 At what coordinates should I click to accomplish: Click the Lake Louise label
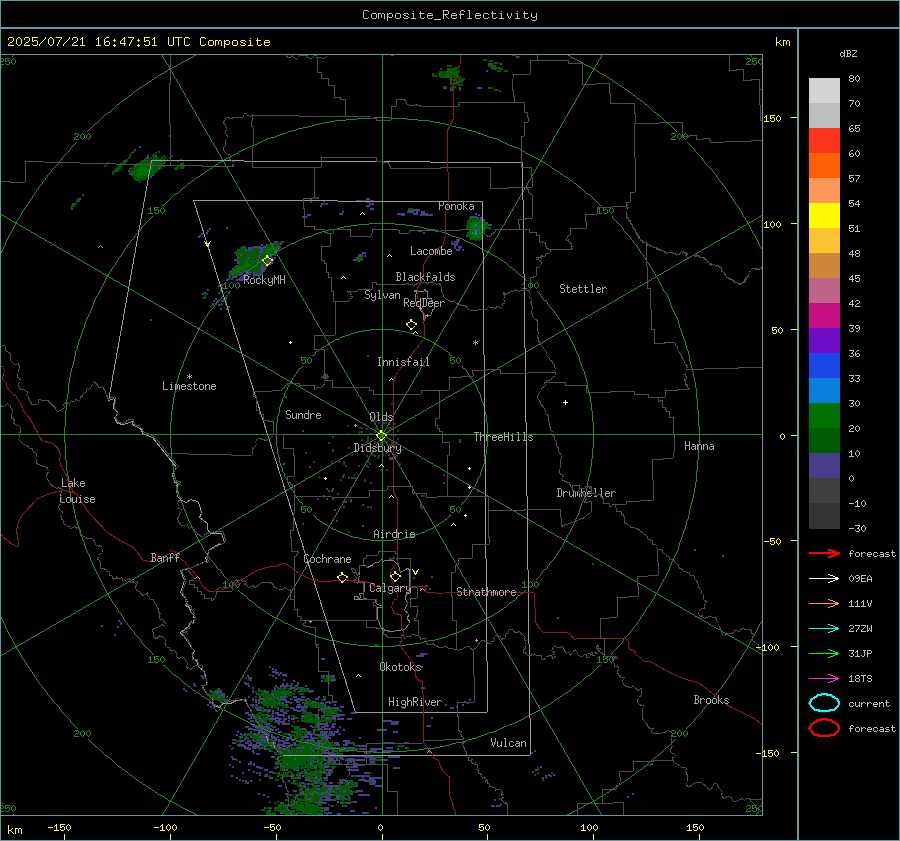coord(77,491)
